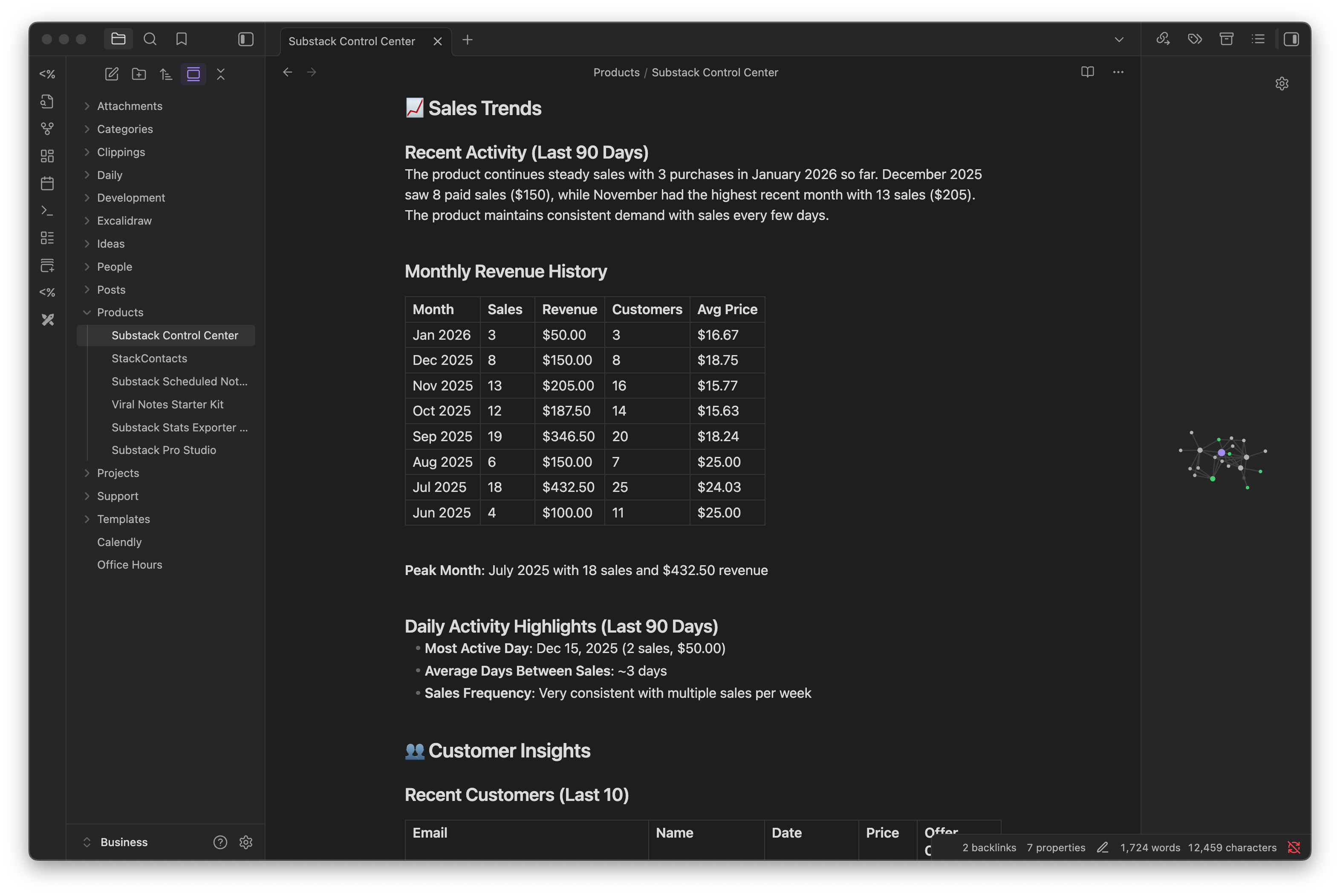Select the Substack Control Center tab
Screen dimensions: 1340x896
(351, 41)
